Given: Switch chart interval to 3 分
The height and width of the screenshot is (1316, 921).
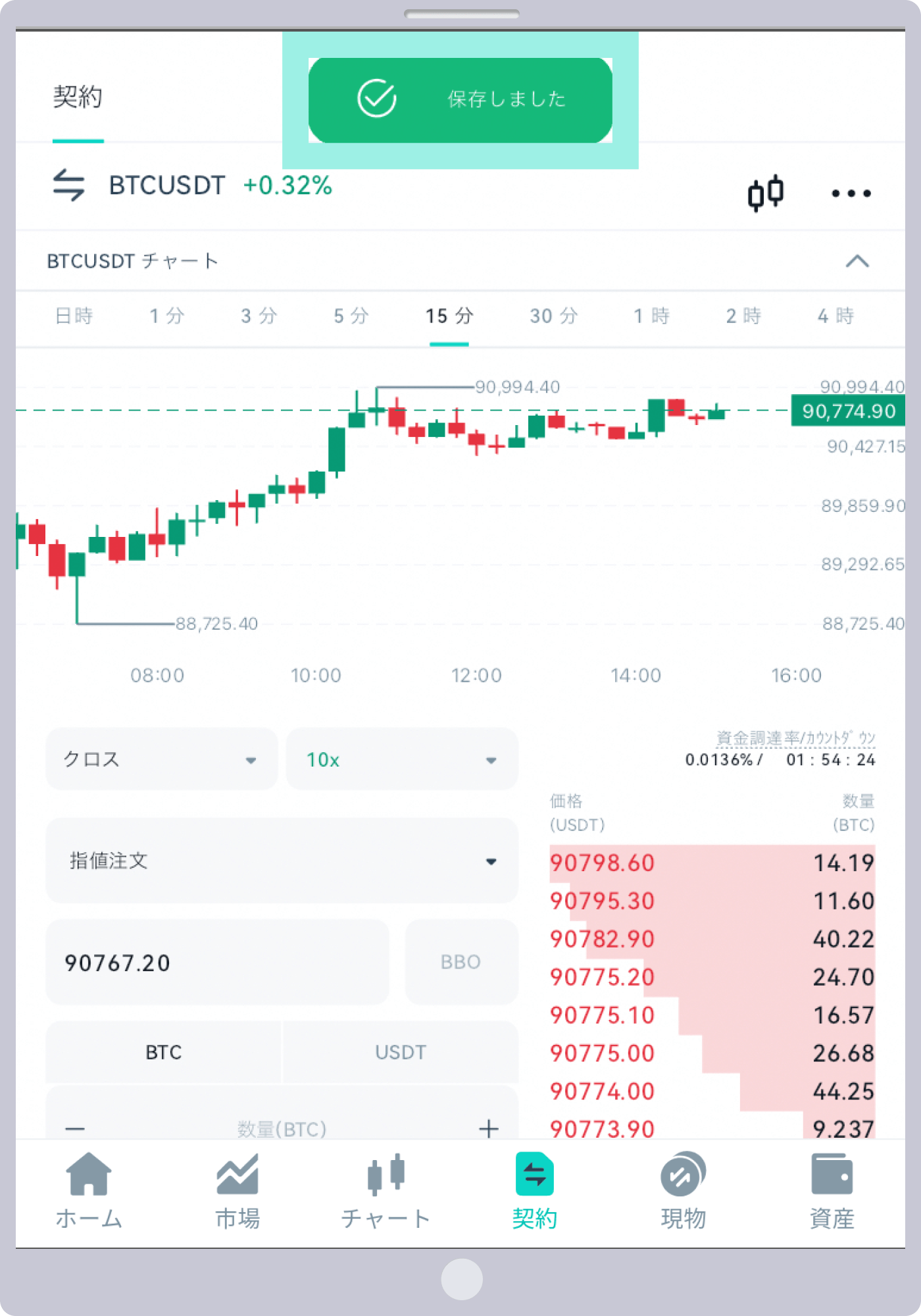Looking at the screenshot, I should [259, 316].
